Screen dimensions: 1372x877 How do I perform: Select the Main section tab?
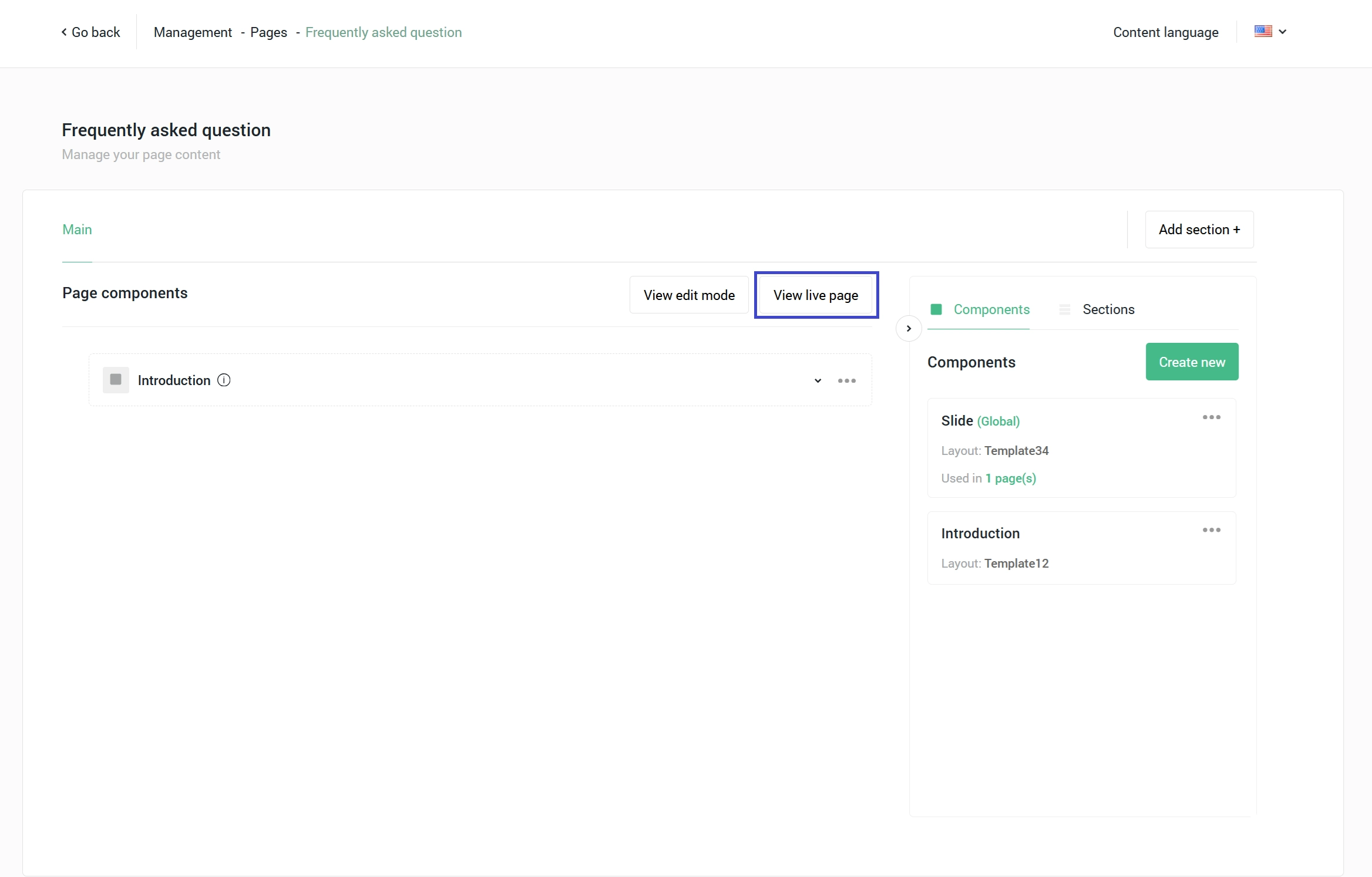[x=77, y=230]
